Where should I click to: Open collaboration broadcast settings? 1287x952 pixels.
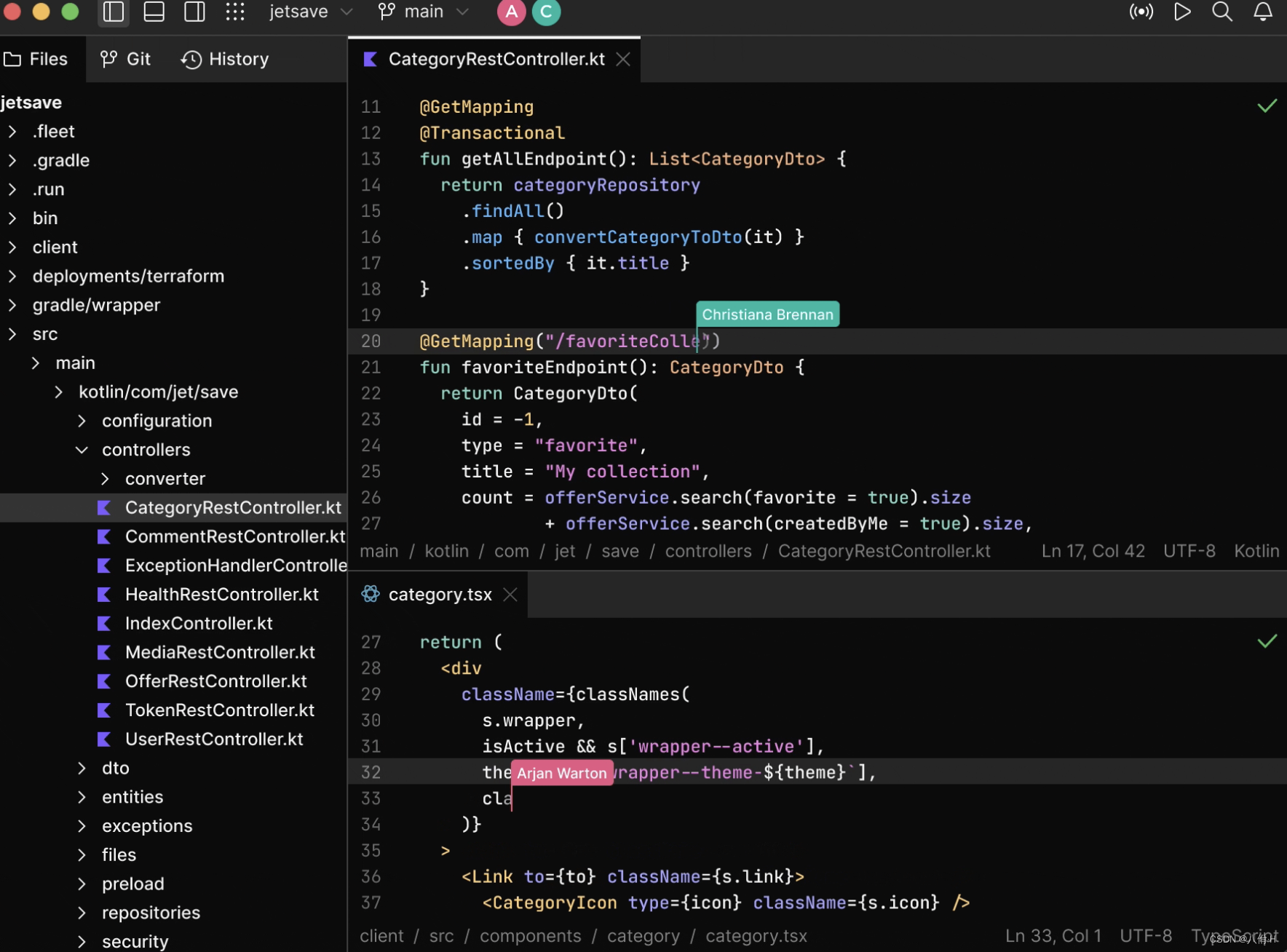pyautogui.click(x=1141, y=12)
